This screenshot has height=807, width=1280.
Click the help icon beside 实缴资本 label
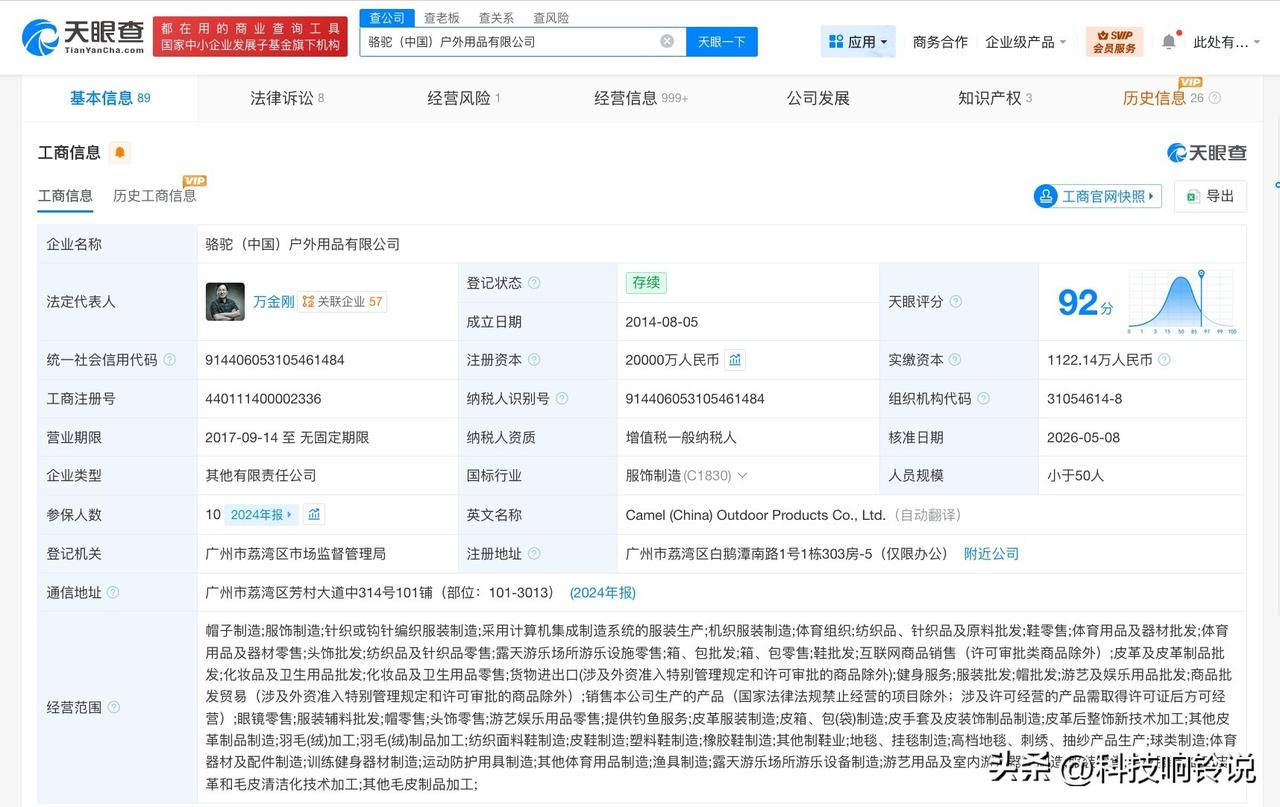click(x=956, y=360)
